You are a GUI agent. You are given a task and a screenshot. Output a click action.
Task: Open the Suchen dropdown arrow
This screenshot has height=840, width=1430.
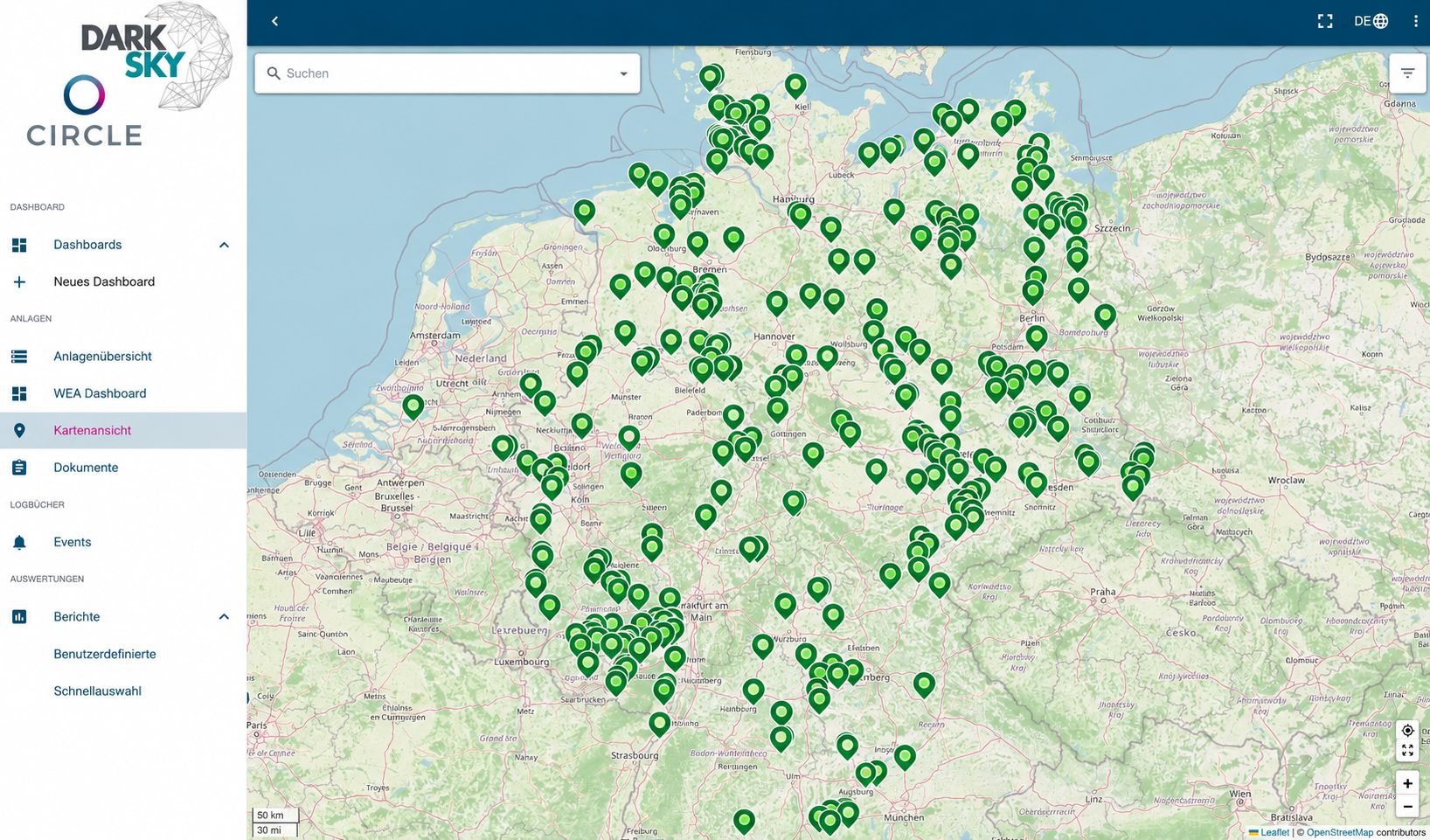623,73
